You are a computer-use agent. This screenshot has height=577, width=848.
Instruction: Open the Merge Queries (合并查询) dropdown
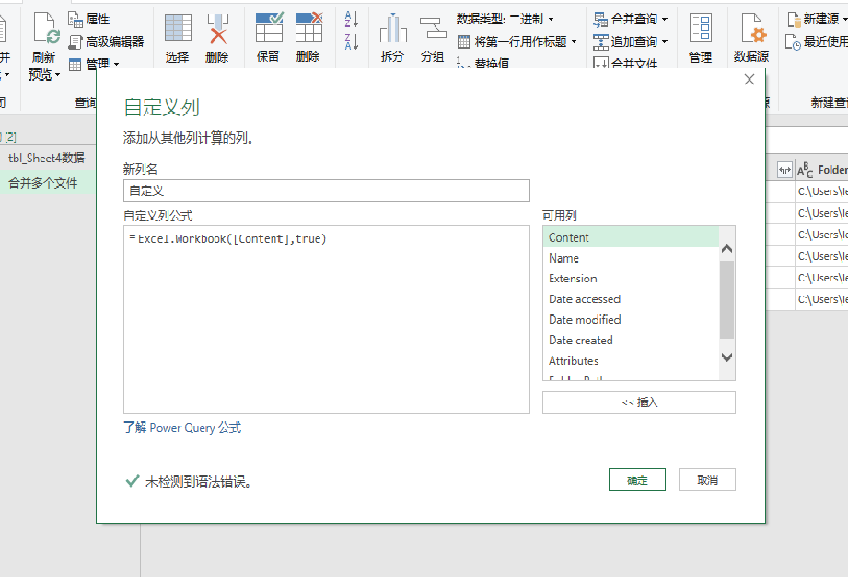(x=630, y=19)
